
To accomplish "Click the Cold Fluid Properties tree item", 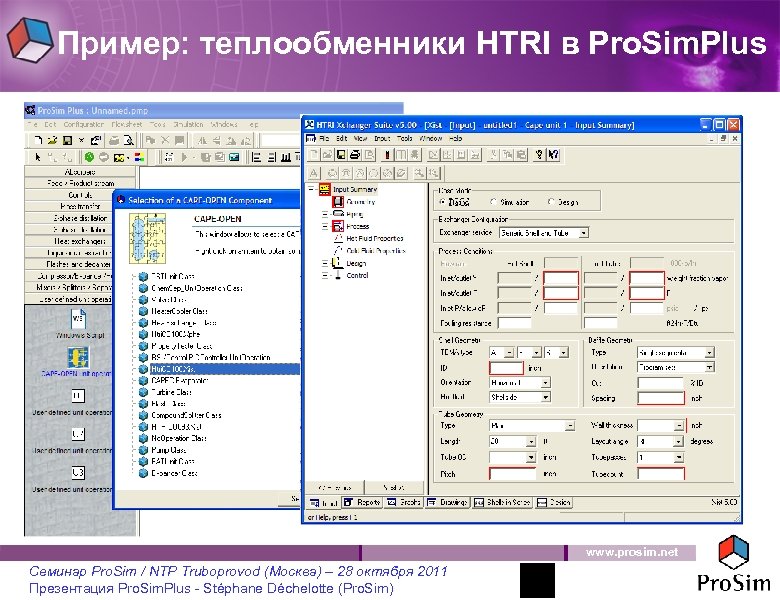I will [376, 251].
